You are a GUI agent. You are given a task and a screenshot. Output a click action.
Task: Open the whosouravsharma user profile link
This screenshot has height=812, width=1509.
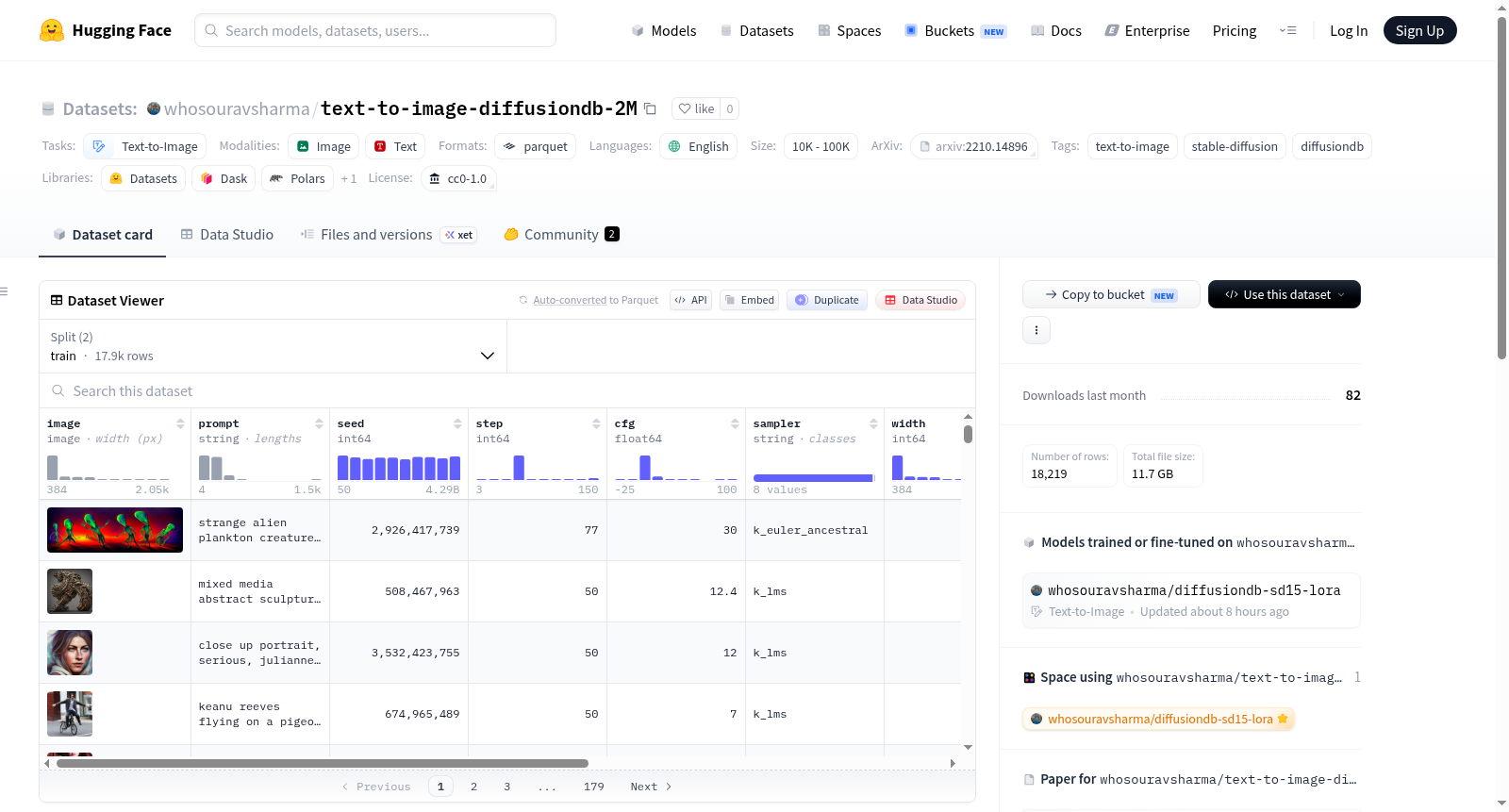pyautogui.click(x=237, y=108)
